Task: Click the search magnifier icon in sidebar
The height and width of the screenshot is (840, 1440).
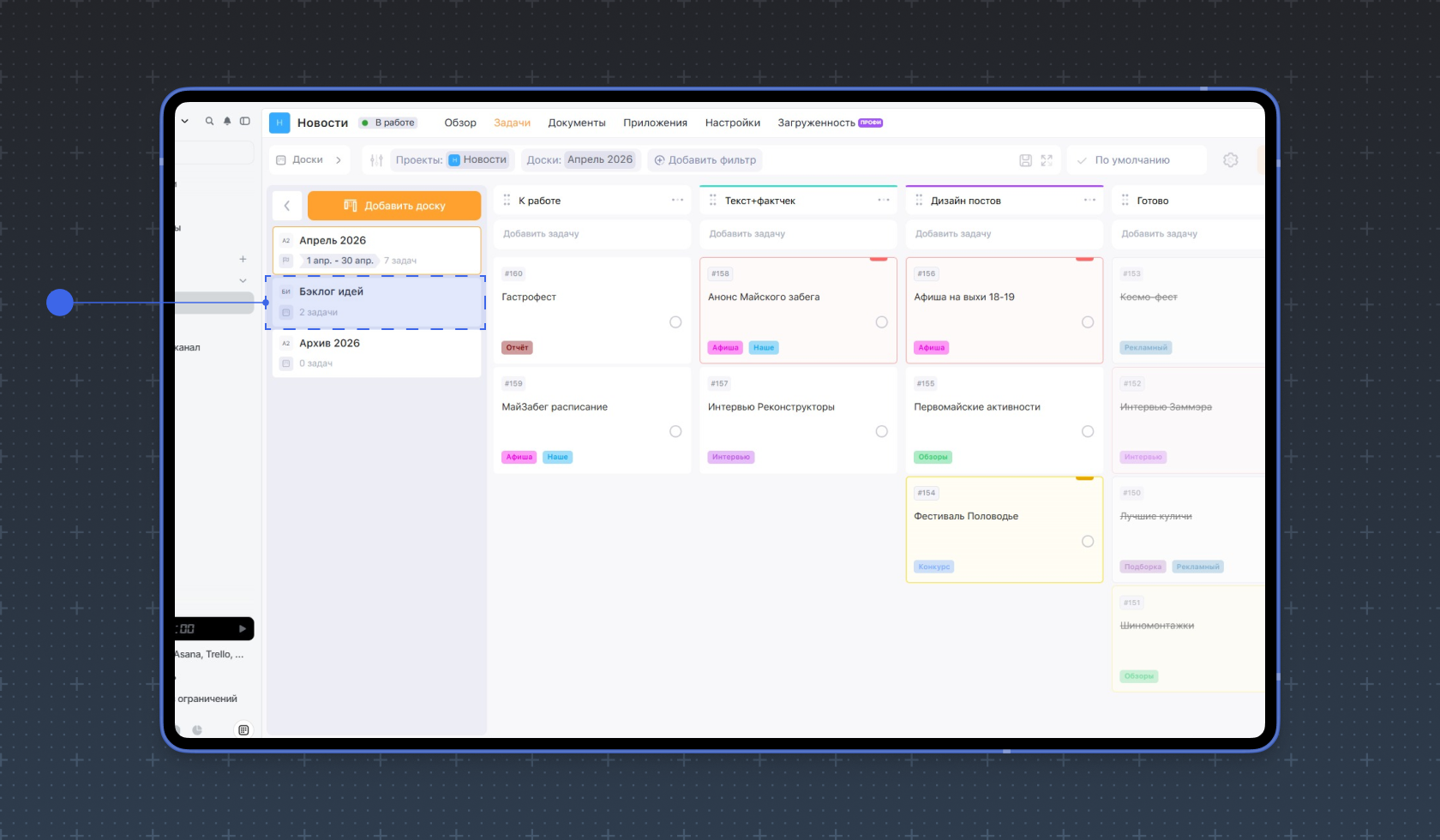Action: pyautogui.click(x=209, y=122)
